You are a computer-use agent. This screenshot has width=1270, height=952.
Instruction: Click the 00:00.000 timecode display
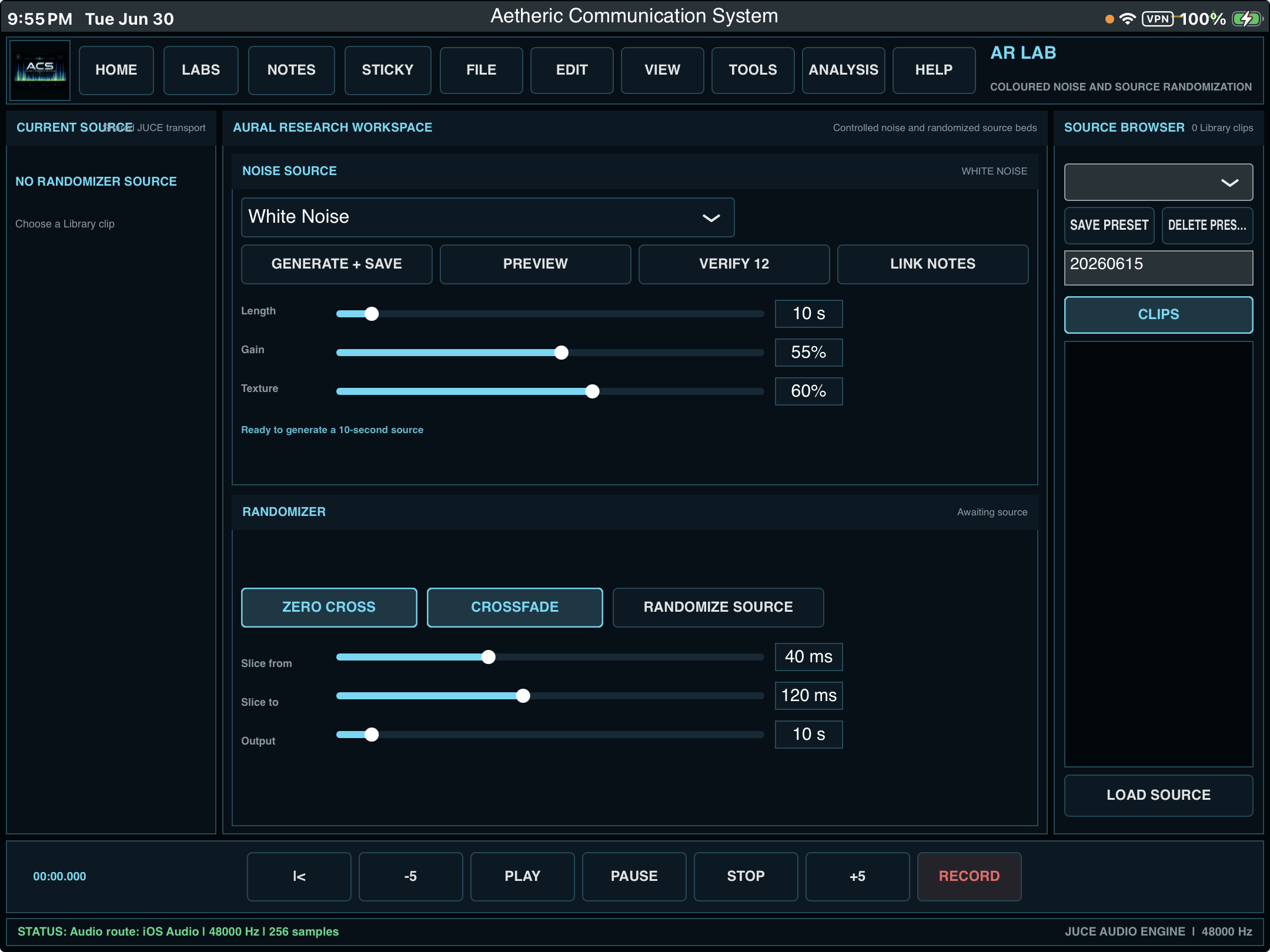59,877
